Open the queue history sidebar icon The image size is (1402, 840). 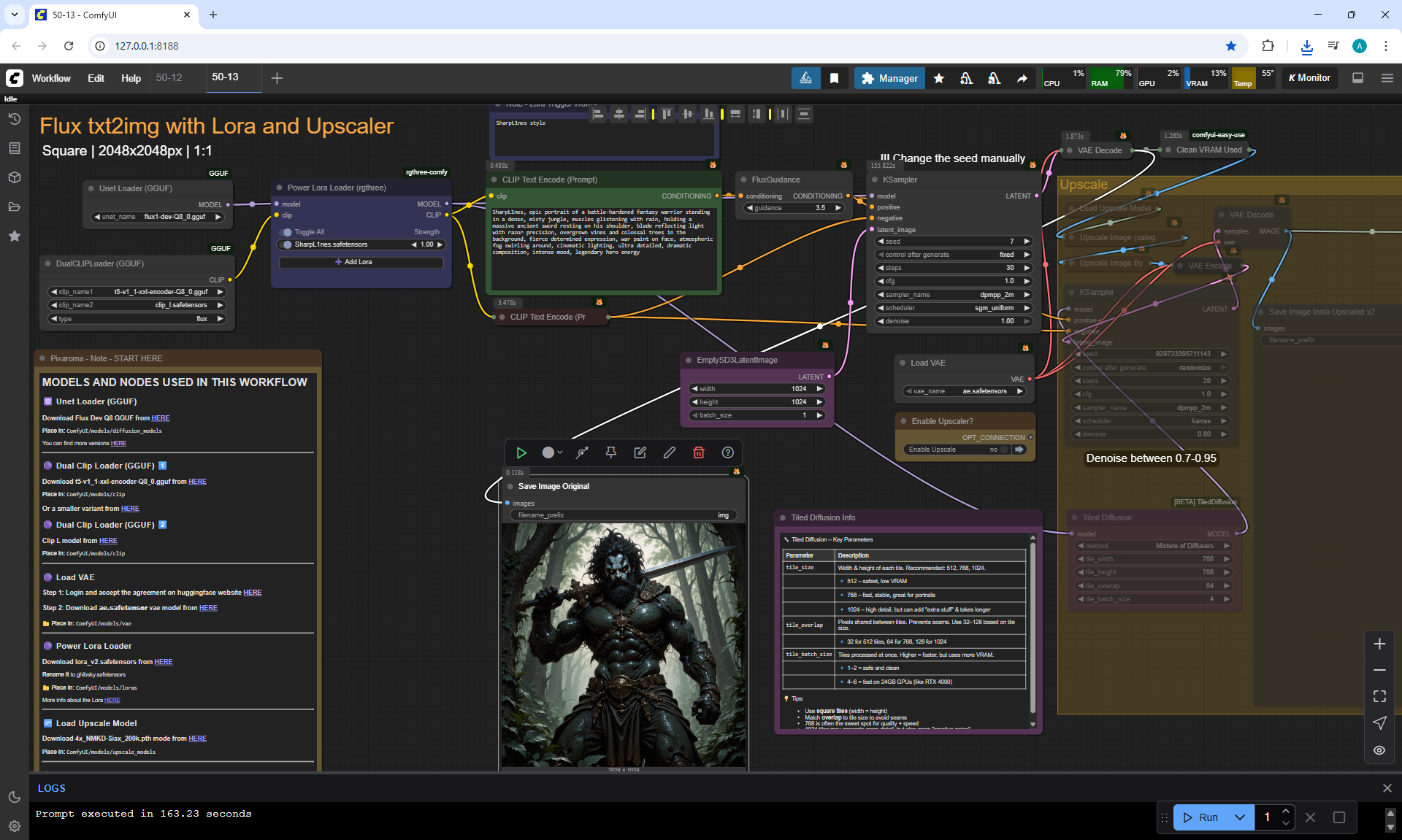(x=14, y=119)
